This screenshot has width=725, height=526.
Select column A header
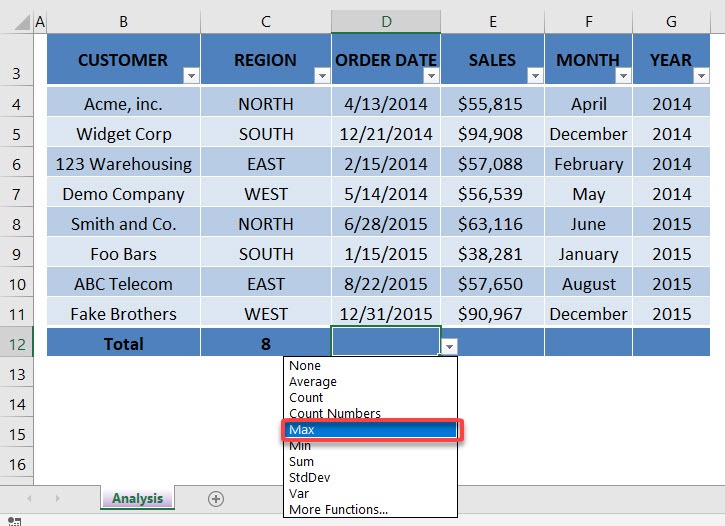pos(40,22)
